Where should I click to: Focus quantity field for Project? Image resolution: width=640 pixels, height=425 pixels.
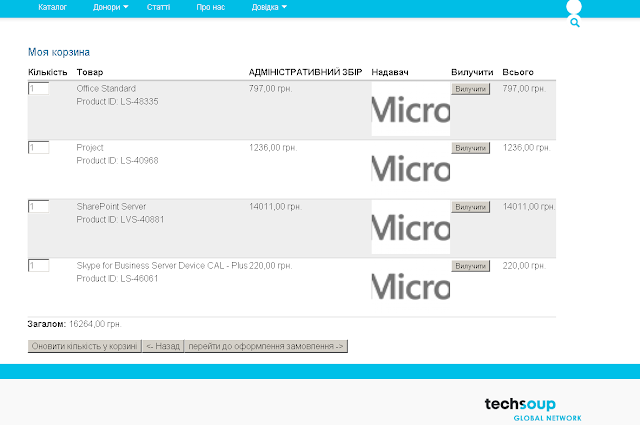(38, 147)
